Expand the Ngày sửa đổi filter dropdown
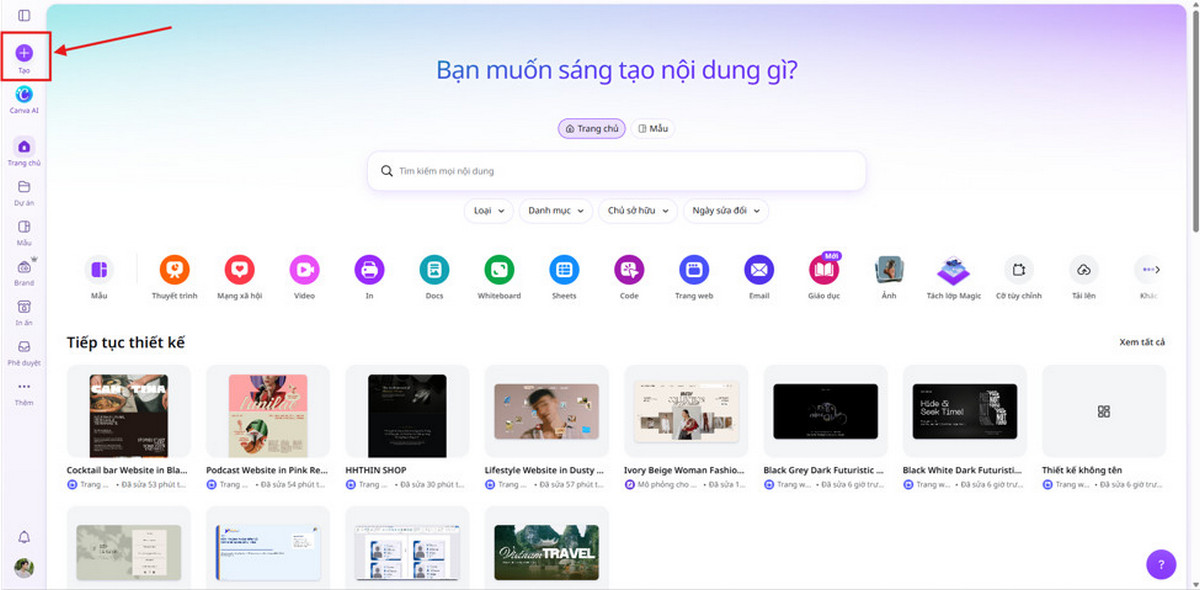1200x590 pixels. [x=726, y=211]
